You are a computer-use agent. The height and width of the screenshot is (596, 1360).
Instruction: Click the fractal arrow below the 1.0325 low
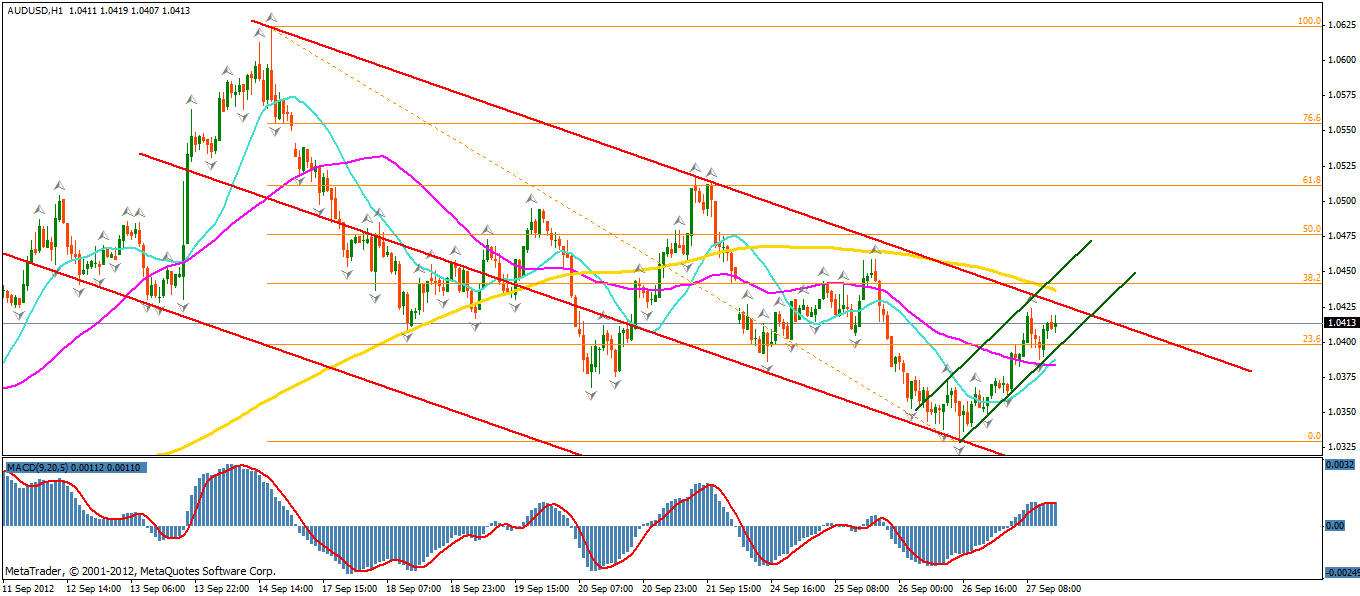(959, 450)
